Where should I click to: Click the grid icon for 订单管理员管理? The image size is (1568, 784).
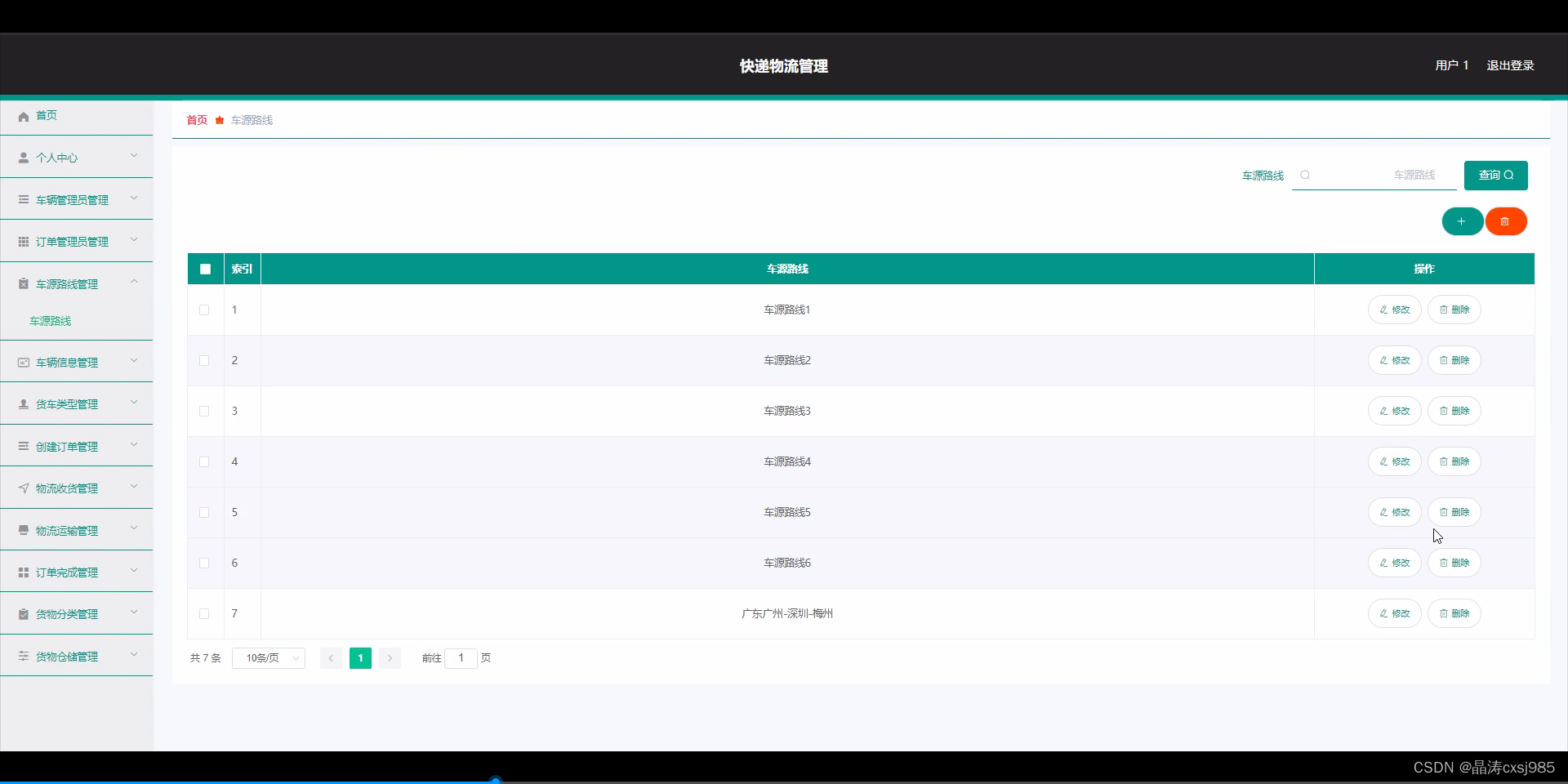(x=24, y=242)
